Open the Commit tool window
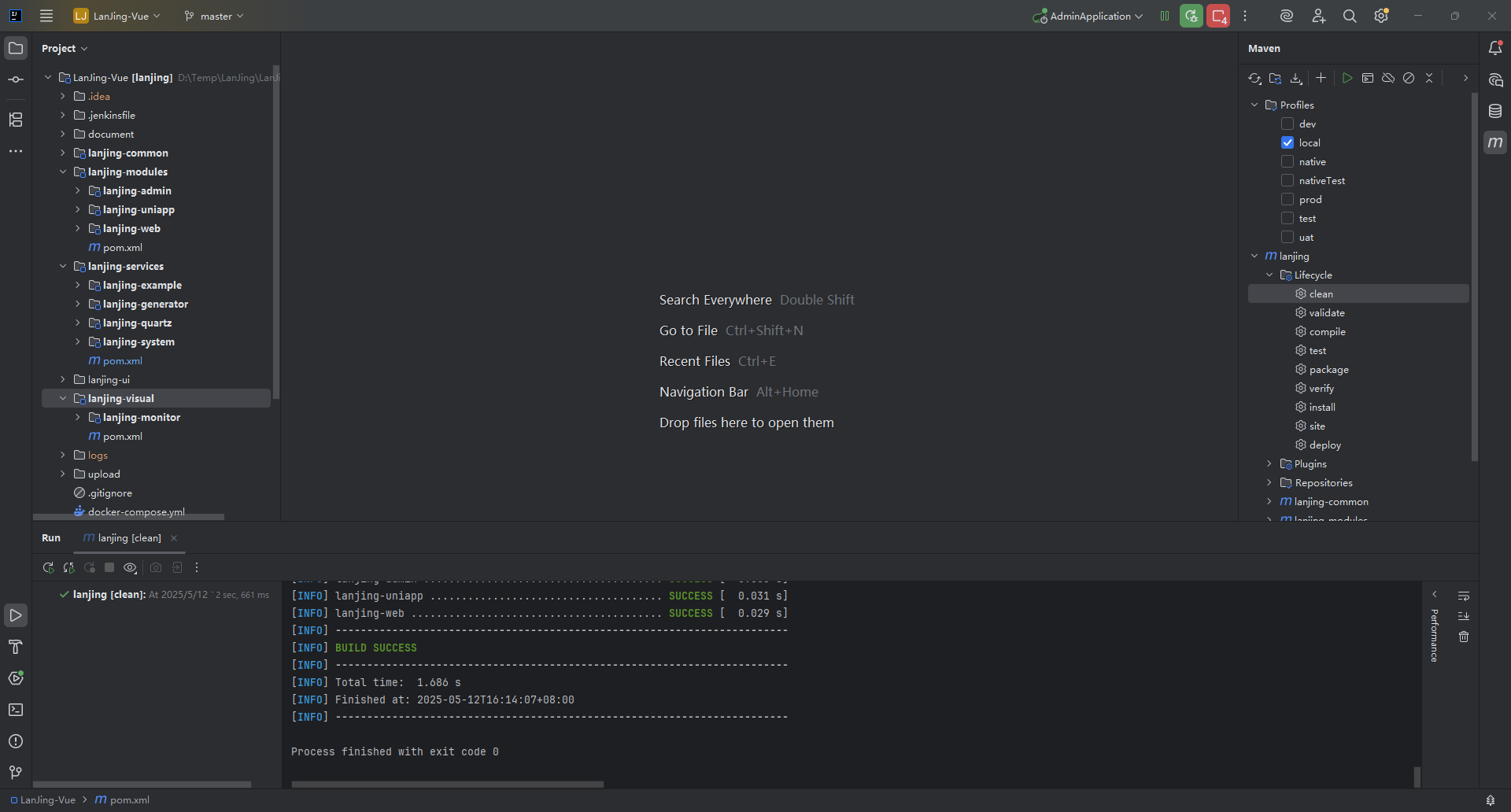The width and height of the screenshot is (1511, 812). pyautogui.click(x=16, y=79)
